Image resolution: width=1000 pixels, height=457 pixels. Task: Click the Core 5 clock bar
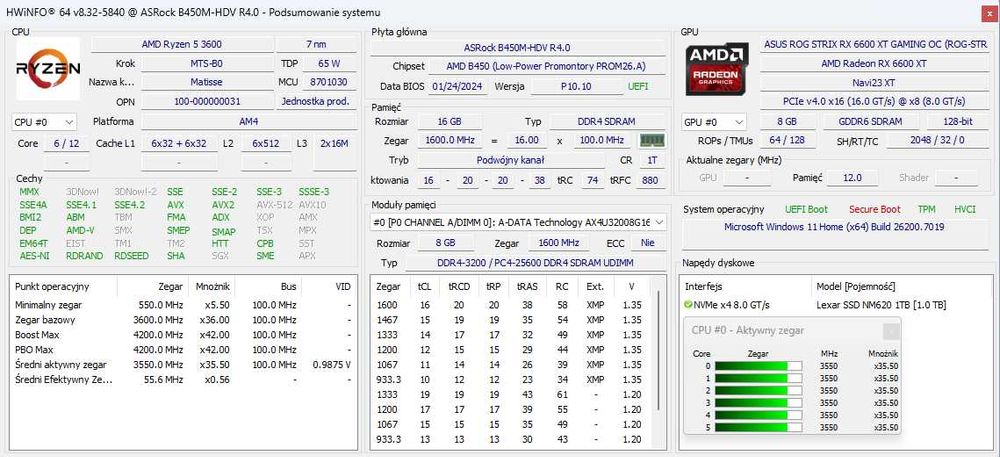point(759,427)
